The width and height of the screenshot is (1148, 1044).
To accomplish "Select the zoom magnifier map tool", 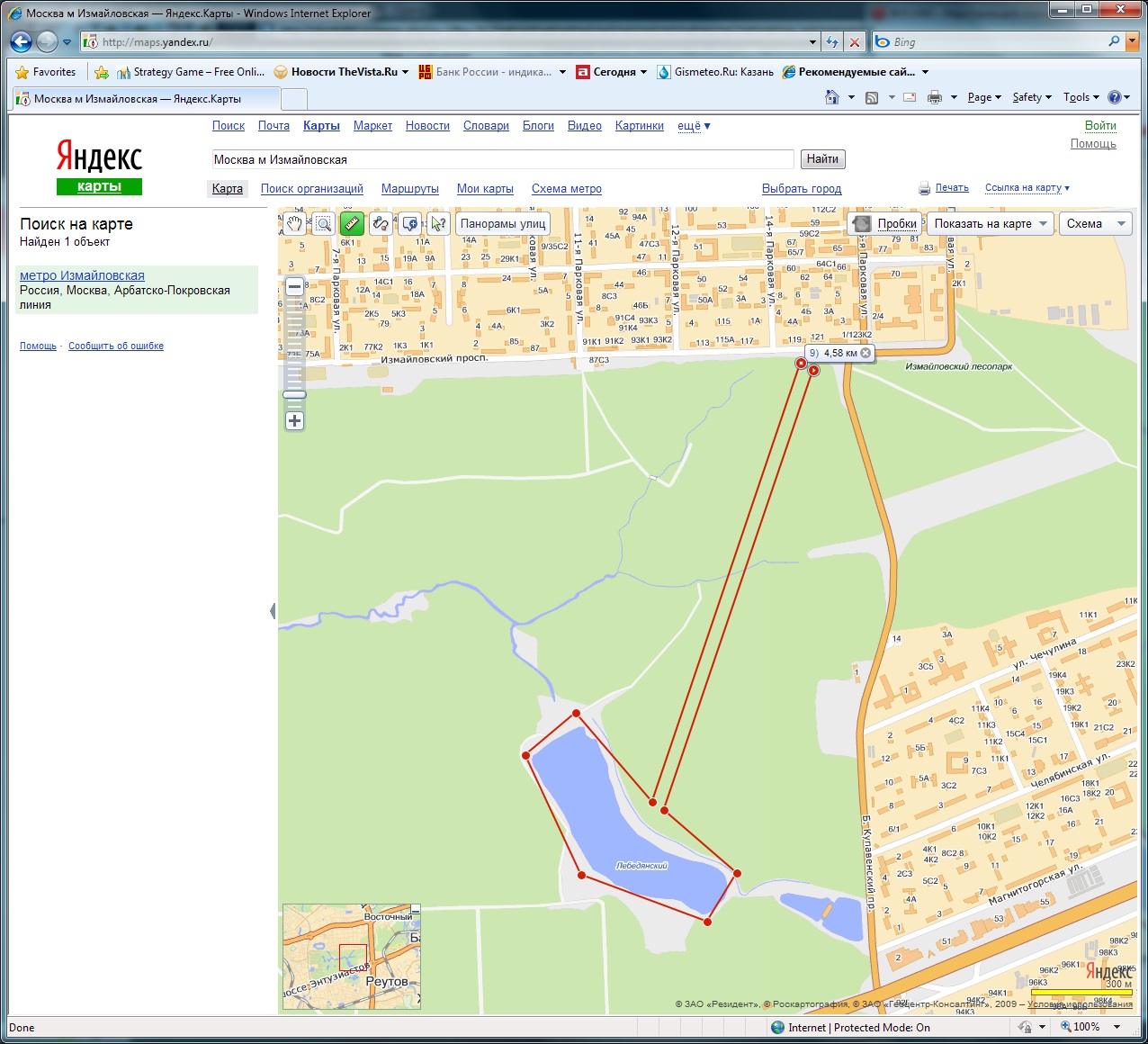I will [x=324, y=224].
